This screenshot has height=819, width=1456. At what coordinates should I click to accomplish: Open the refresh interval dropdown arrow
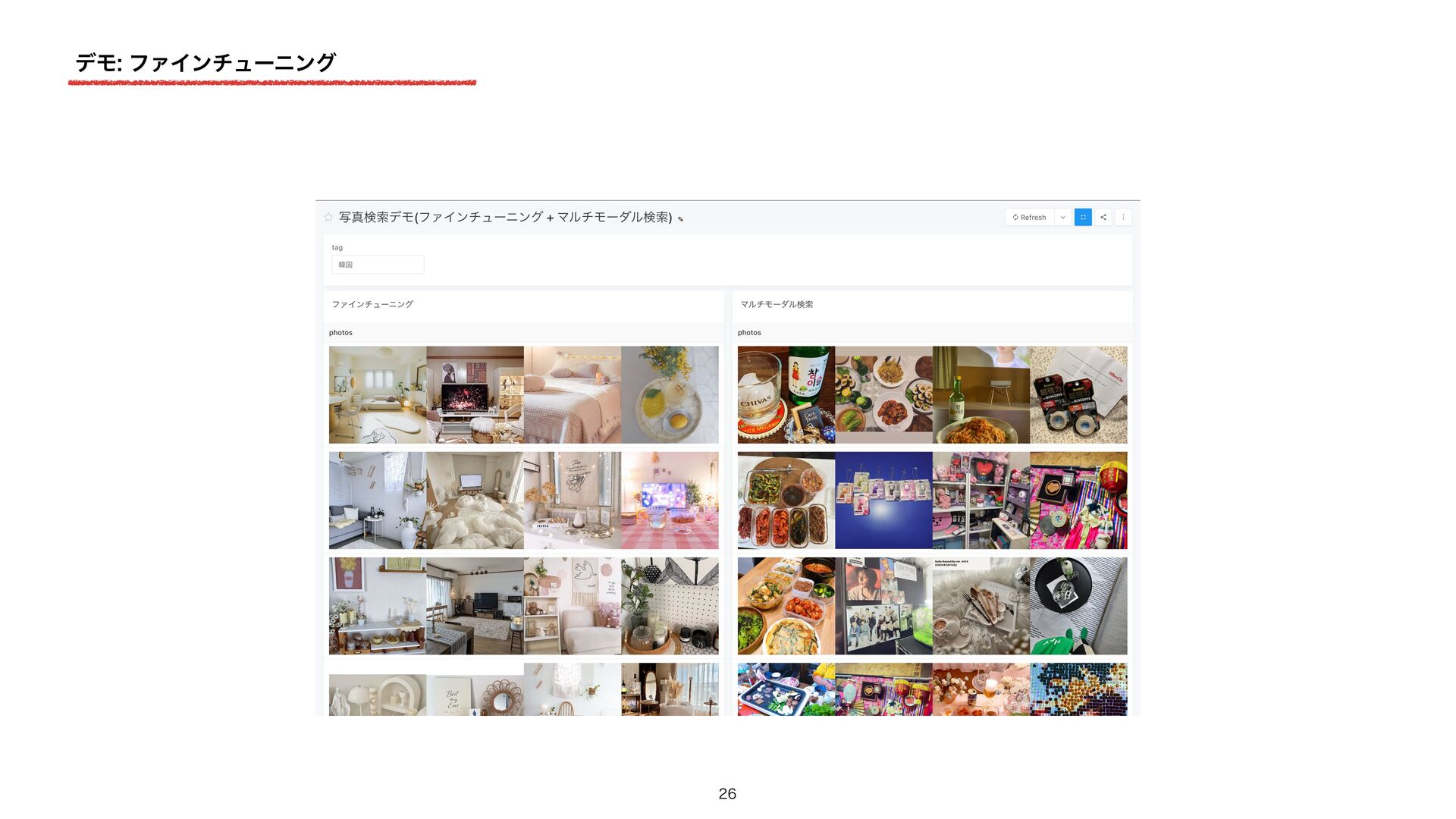[x=1062, y=217]
